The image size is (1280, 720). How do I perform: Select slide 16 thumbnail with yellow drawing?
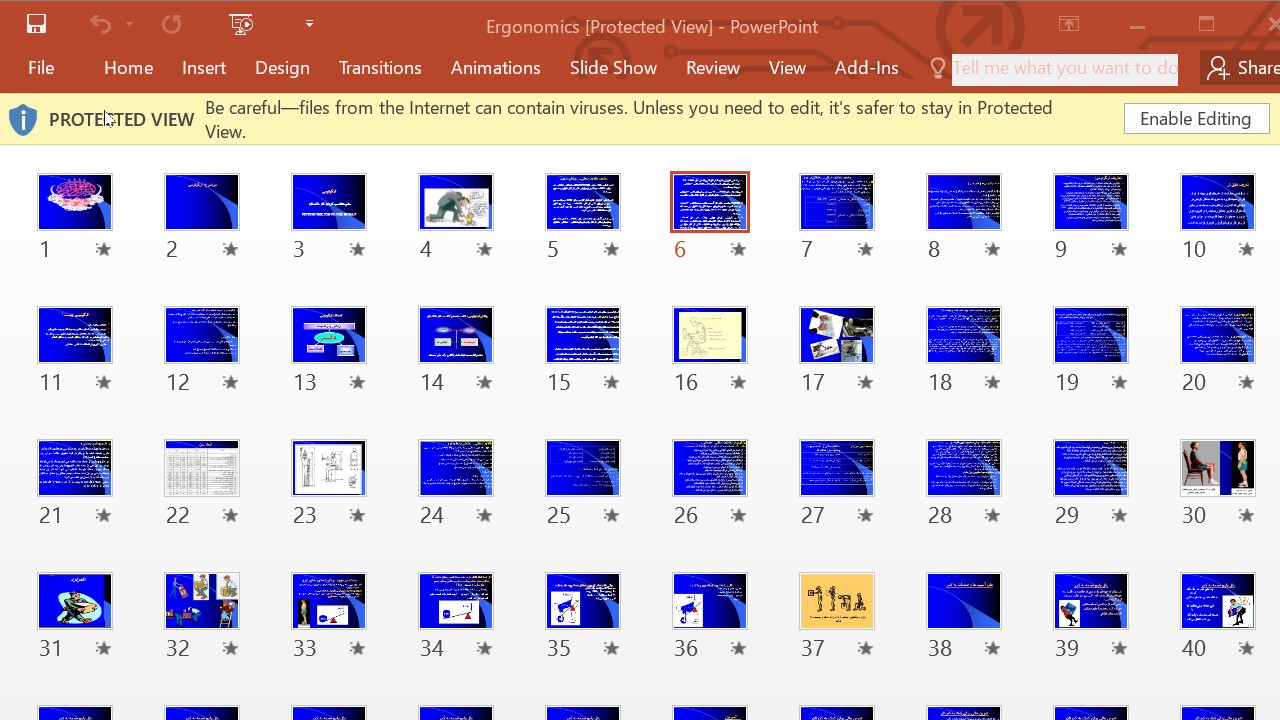coord(710,335)
